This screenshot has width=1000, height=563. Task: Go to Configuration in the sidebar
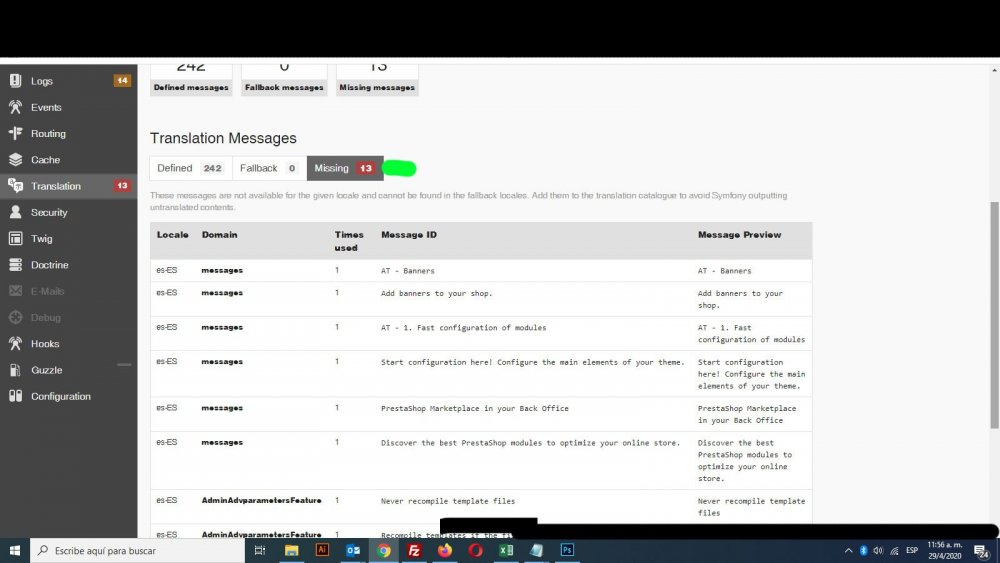tap(68, 396)
